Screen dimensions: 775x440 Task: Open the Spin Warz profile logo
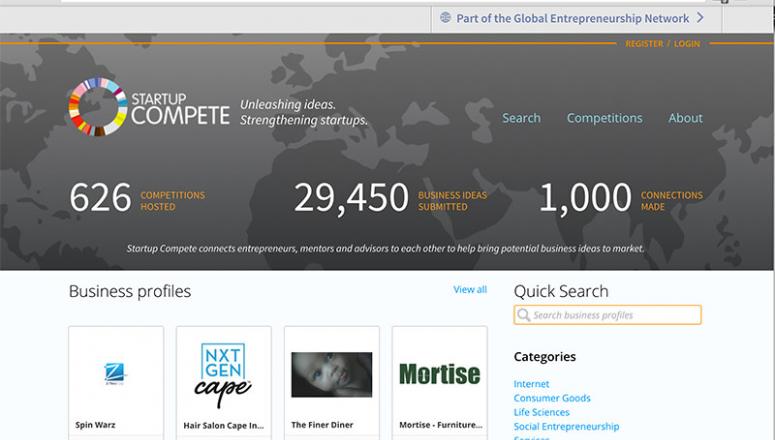coord(115,374)
